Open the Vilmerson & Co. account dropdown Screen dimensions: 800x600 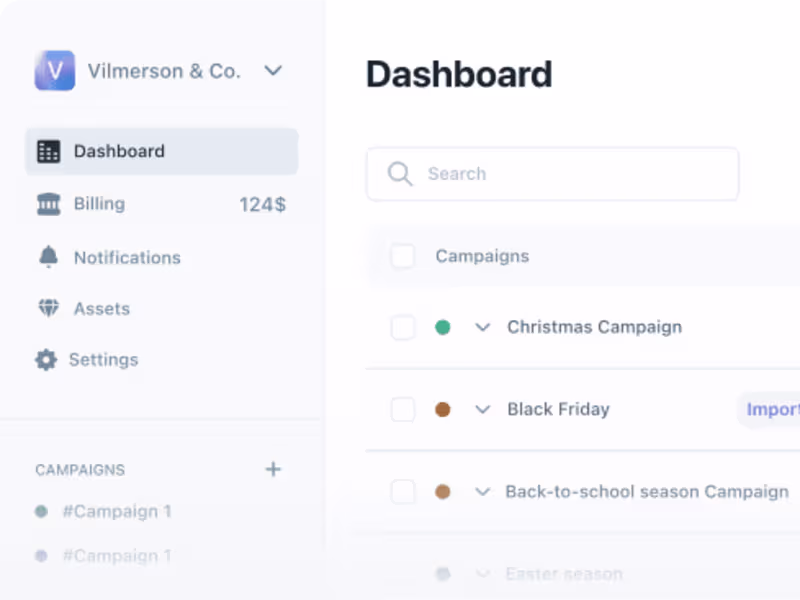pyautogui.click(x=273, y=71)
